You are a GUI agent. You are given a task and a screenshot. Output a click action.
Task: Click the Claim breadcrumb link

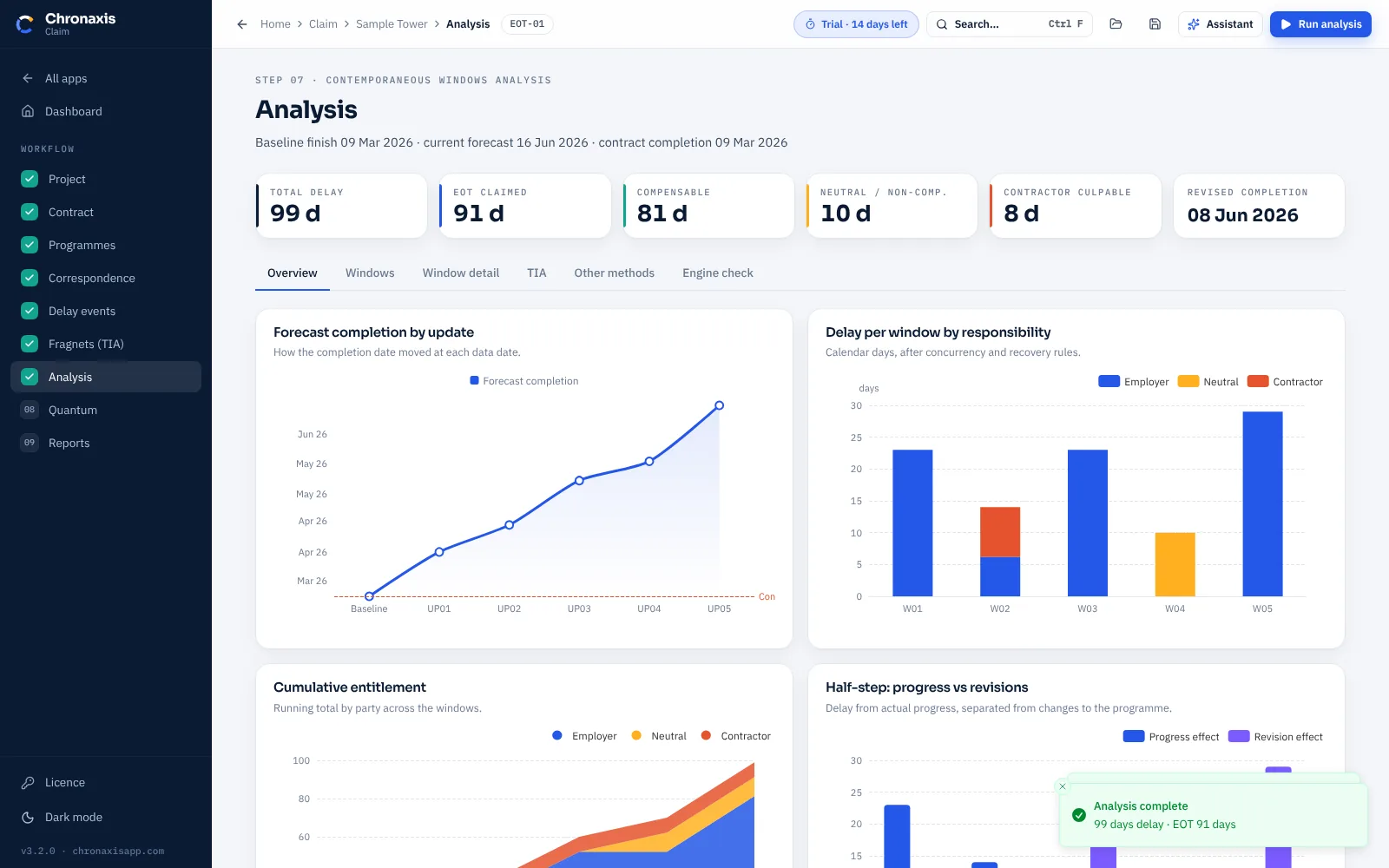323,24
